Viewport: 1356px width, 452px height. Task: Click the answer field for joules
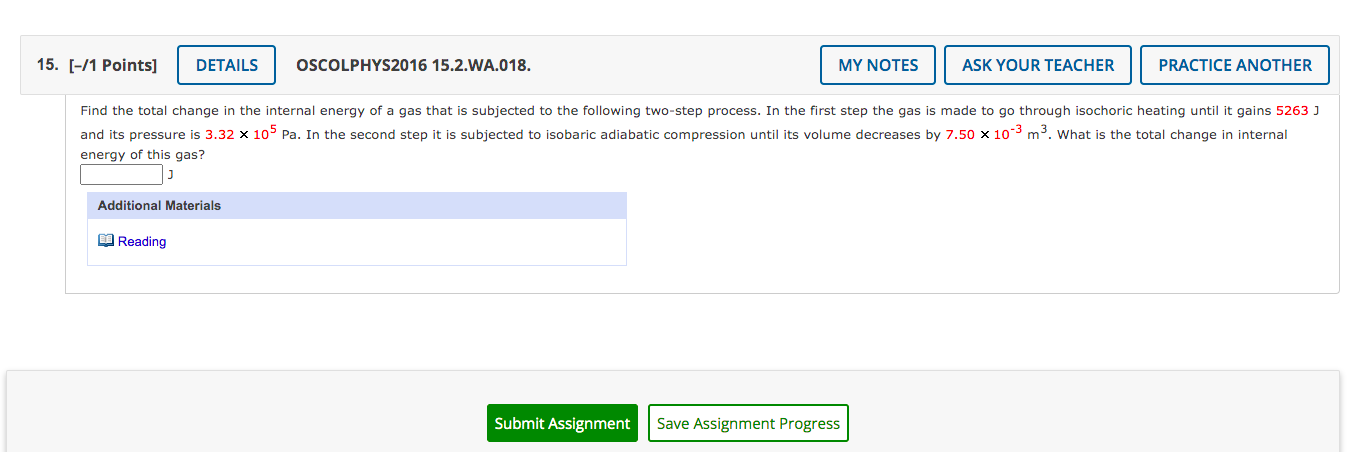121,175
